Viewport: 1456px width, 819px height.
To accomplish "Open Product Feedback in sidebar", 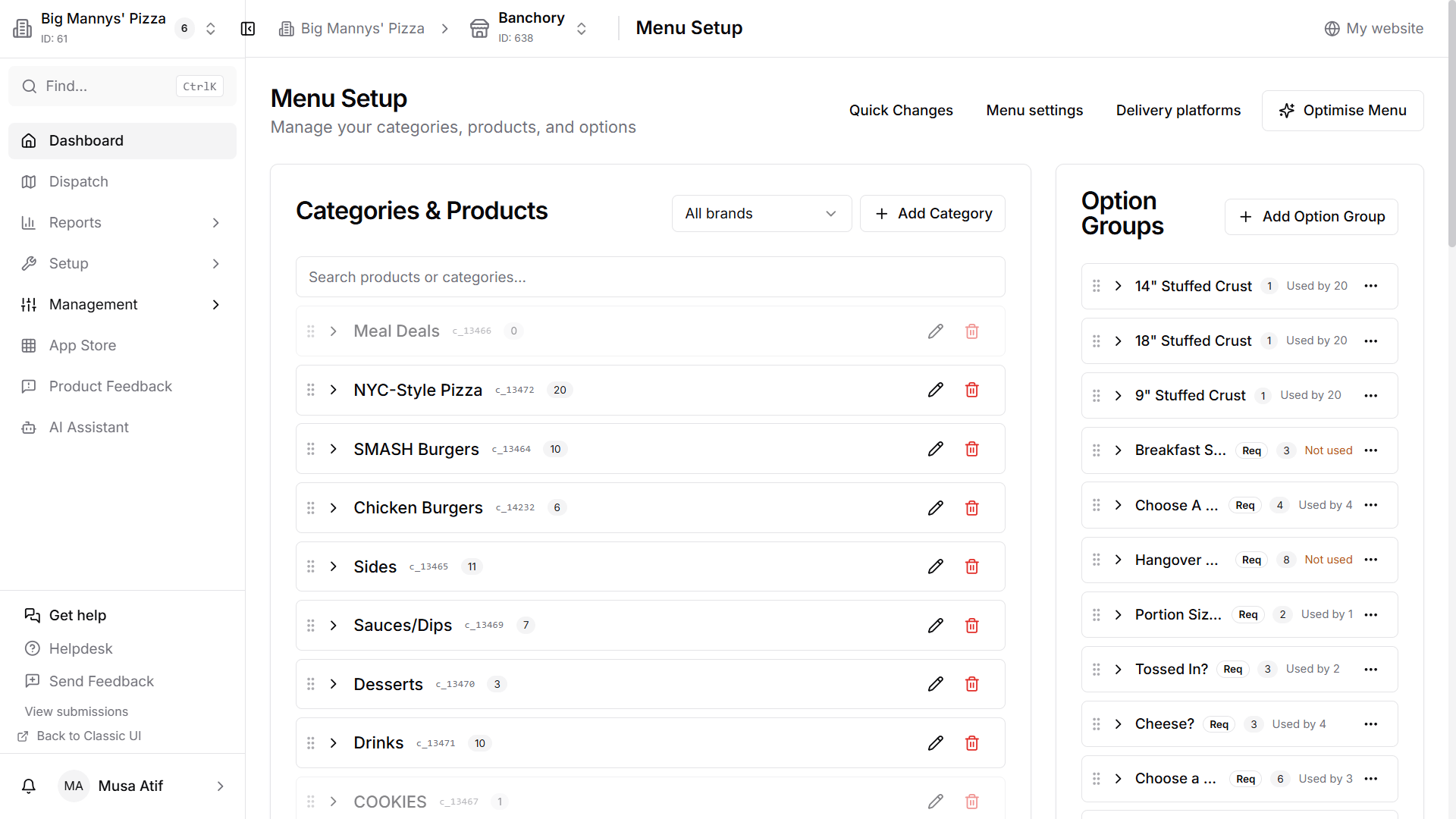I will point(122,387).
